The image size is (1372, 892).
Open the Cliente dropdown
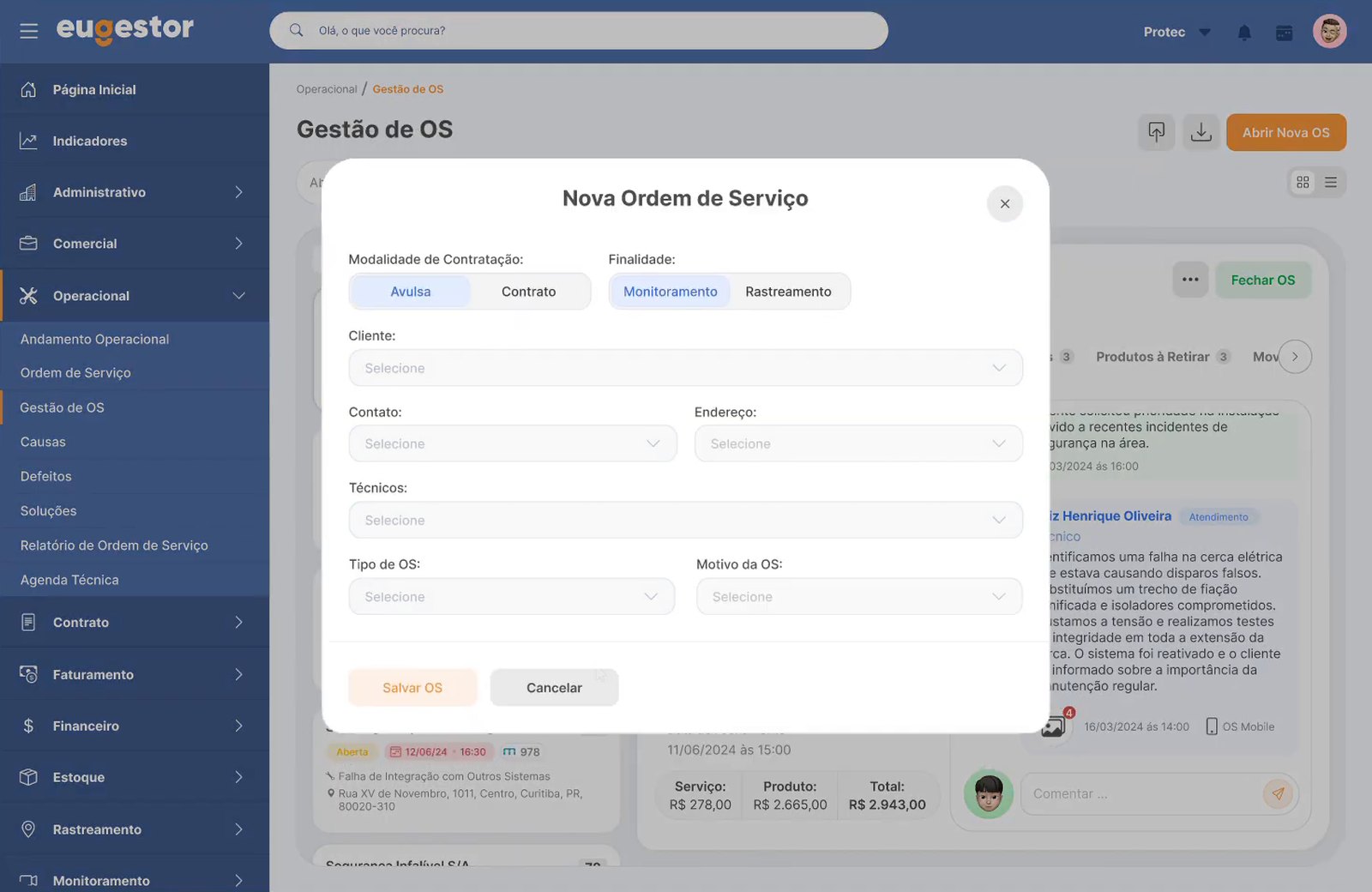pyautogui.click(x=685, y=368)
